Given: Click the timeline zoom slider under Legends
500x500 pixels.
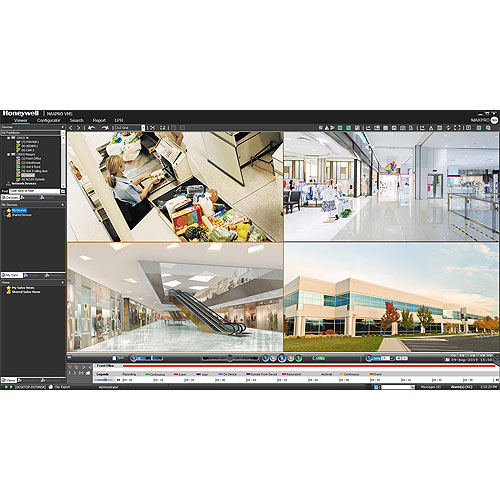Looking at the screenshot, I should click(x=105, y=380).
